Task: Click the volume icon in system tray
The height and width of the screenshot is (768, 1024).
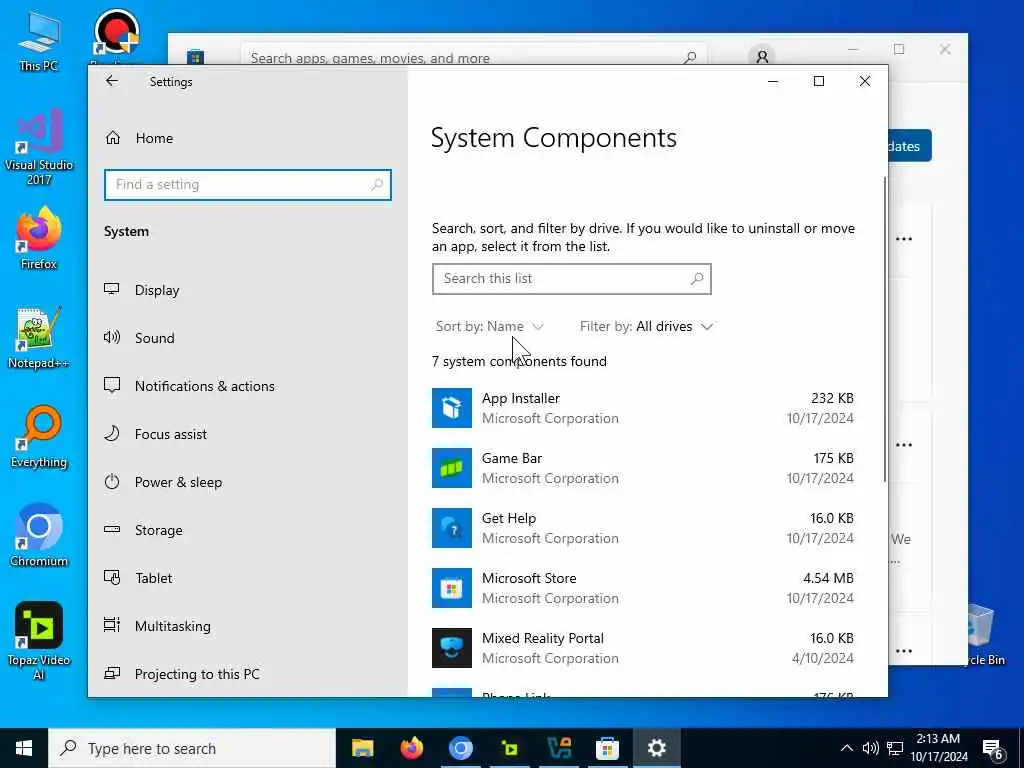Action: (x=870, y=748)
